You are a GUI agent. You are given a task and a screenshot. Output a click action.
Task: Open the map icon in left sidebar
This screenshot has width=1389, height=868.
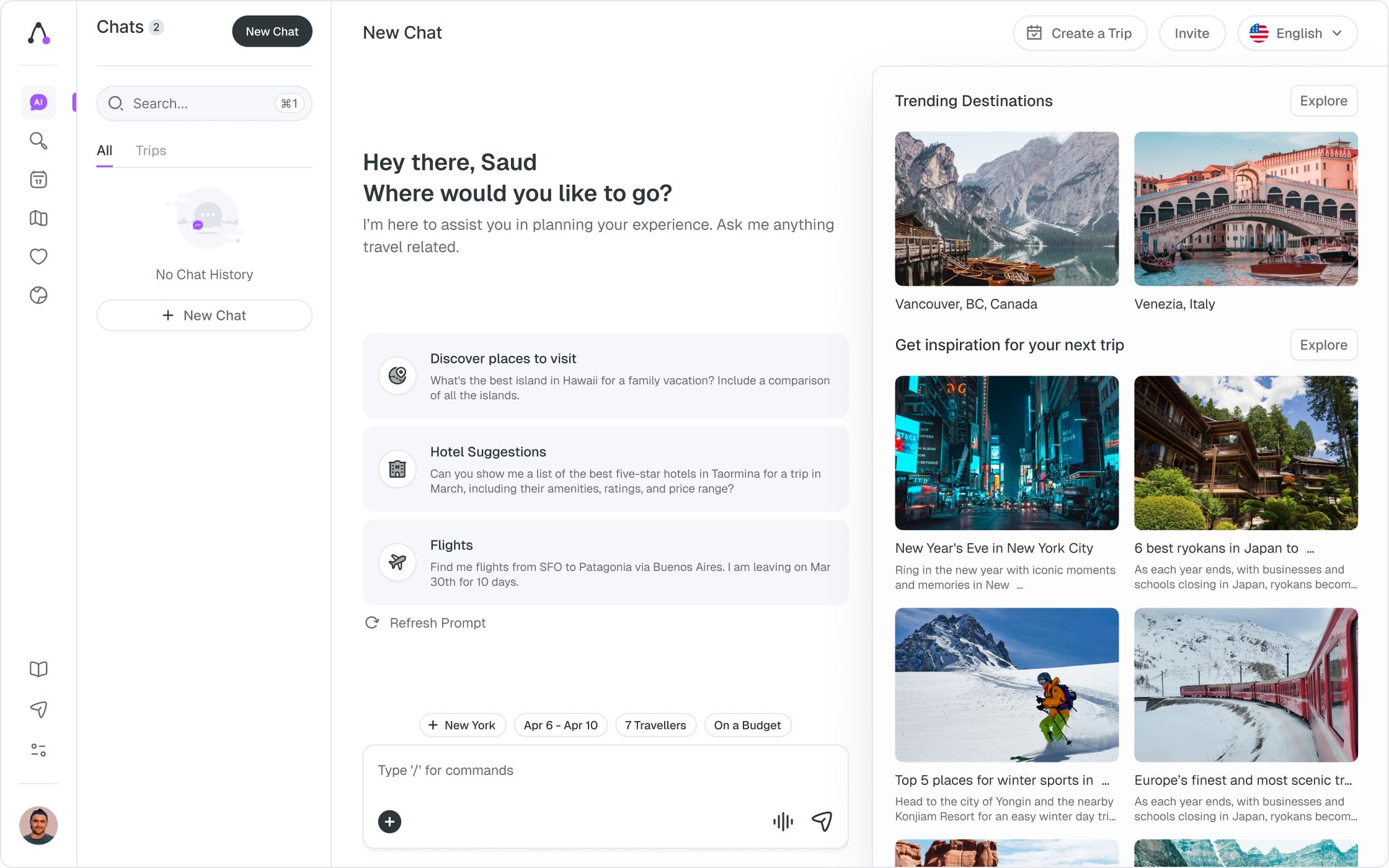38,218
